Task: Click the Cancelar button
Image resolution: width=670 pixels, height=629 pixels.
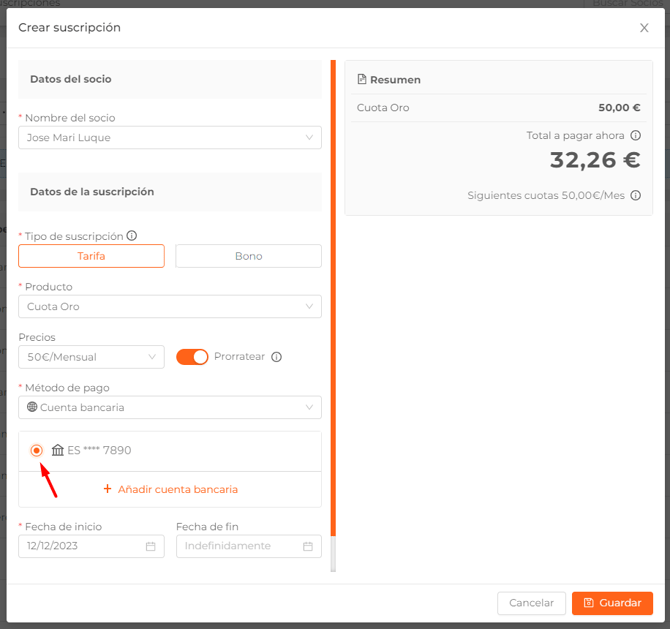Action: click(531, 603)
